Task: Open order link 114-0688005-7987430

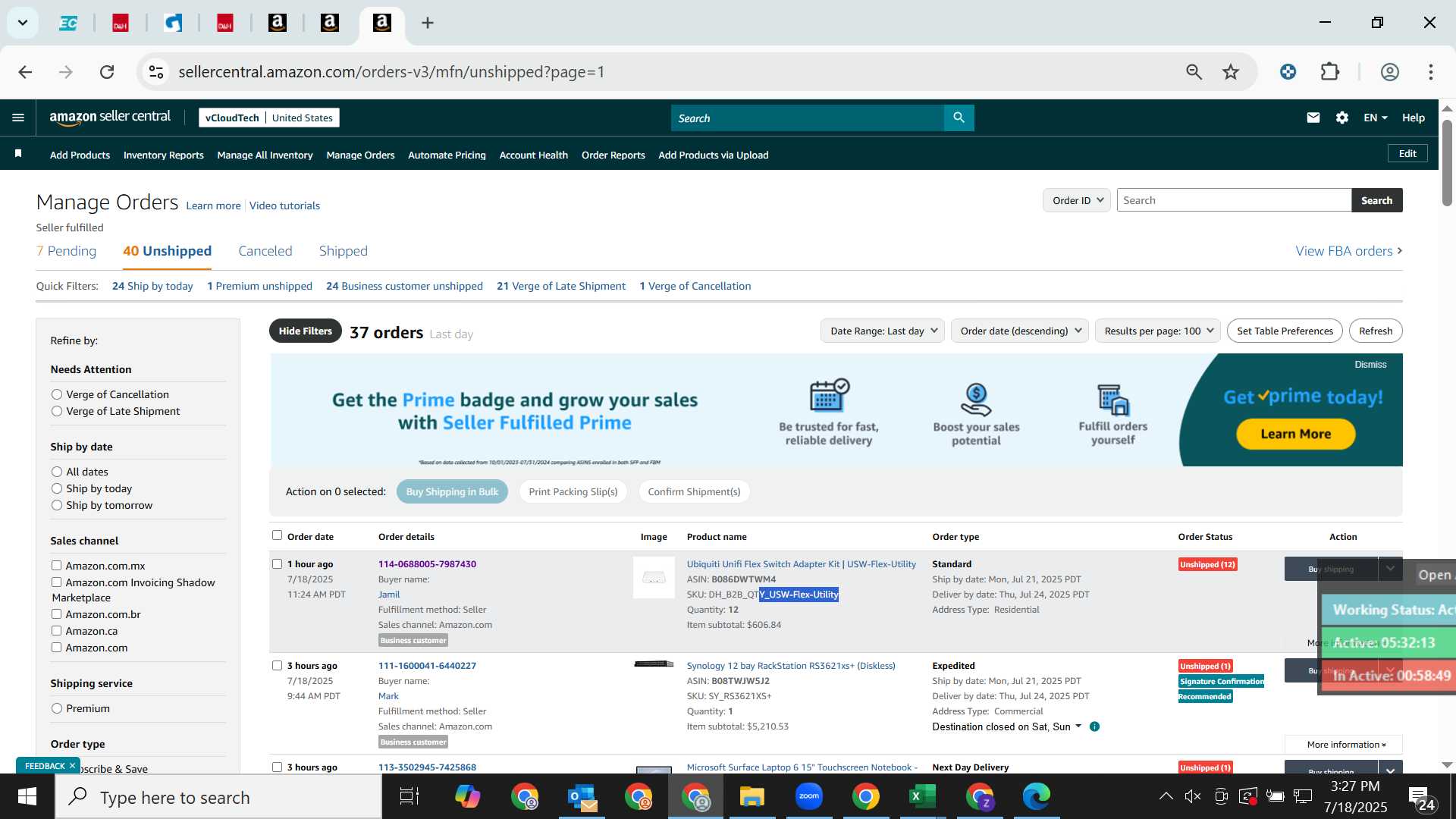Action: click(x=427, y=564)
